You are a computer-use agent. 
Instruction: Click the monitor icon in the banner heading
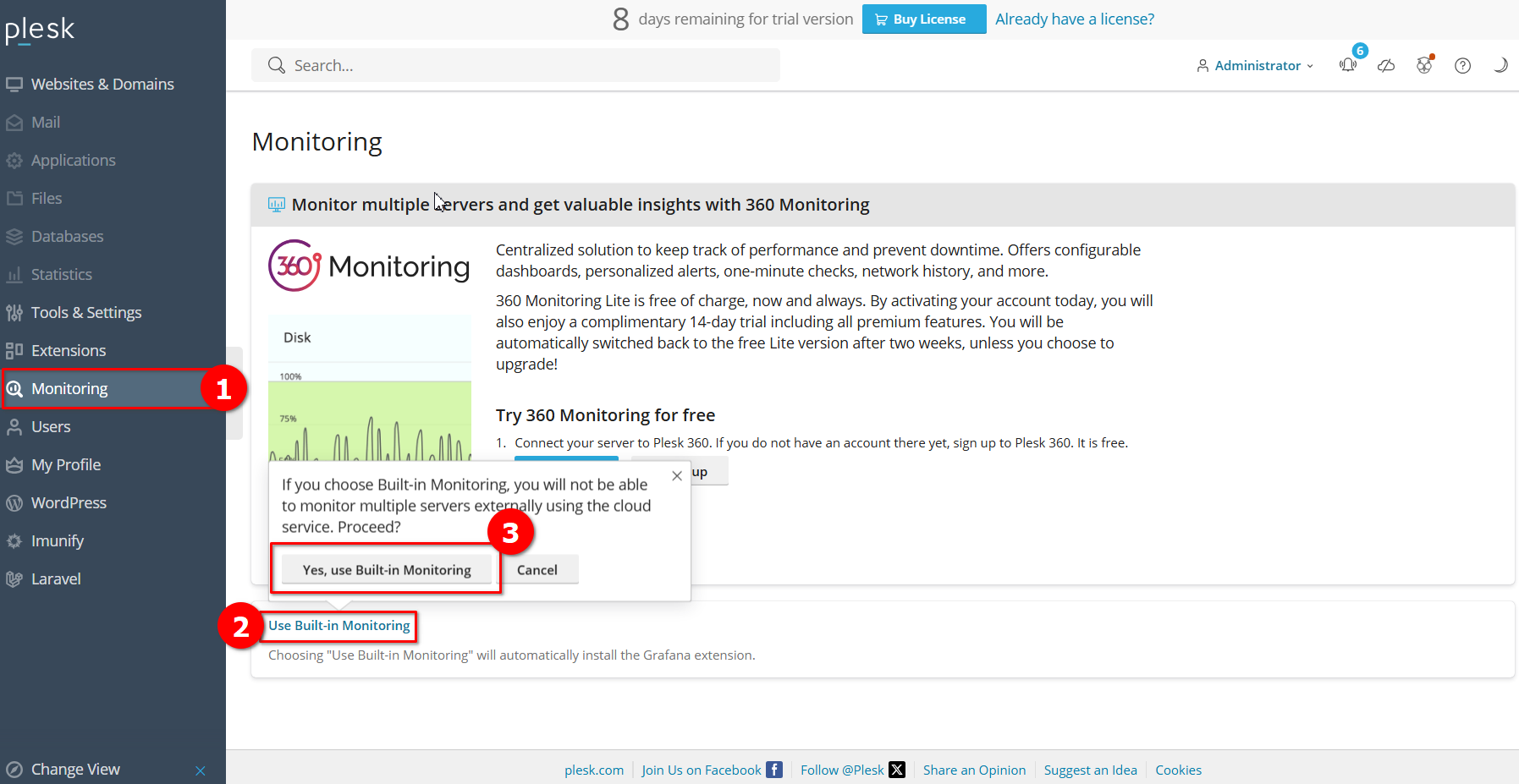coord(277,204)
